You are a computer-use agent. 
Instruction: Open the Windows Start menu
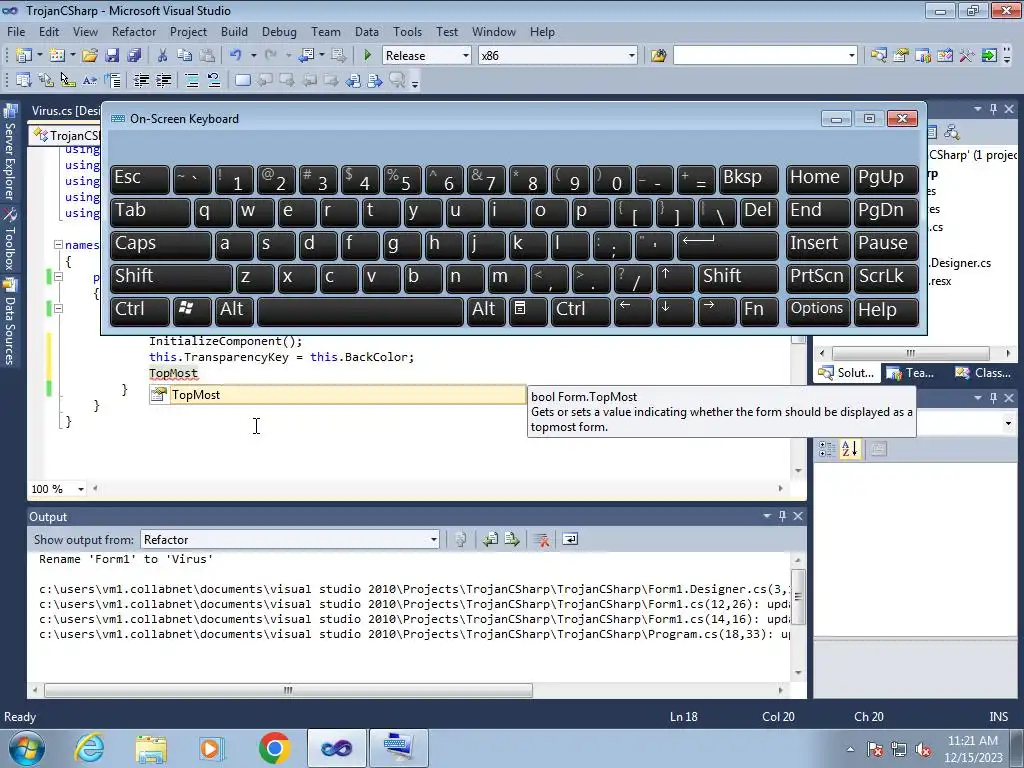pos(26,748)
